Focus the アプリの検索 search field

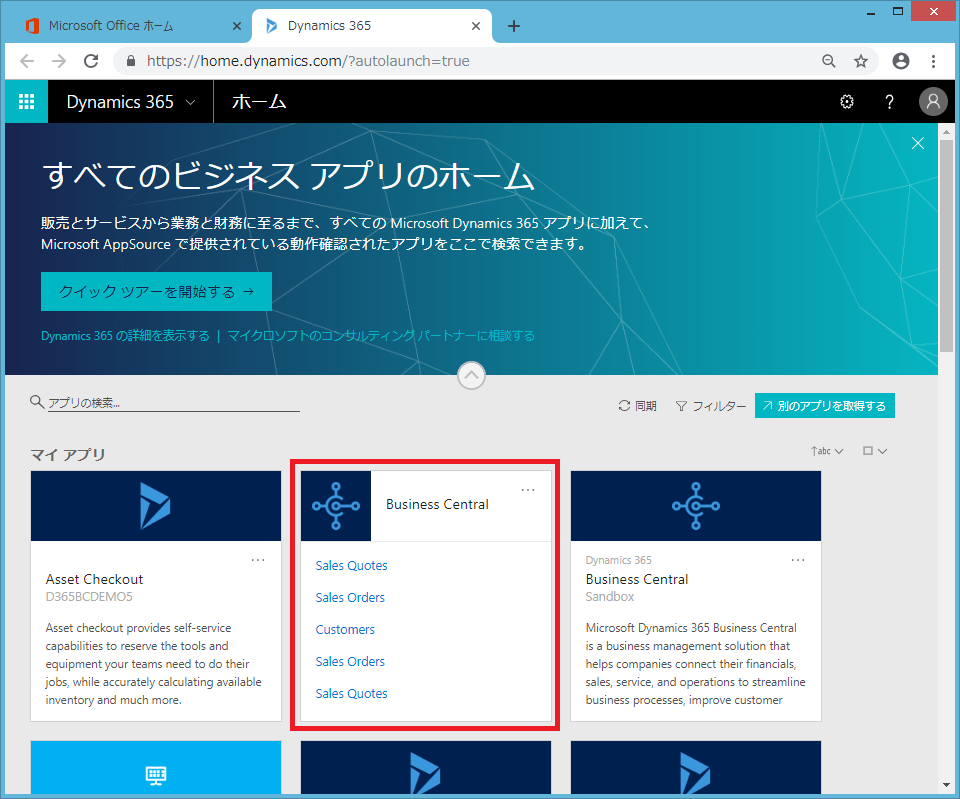click(174, 403)
